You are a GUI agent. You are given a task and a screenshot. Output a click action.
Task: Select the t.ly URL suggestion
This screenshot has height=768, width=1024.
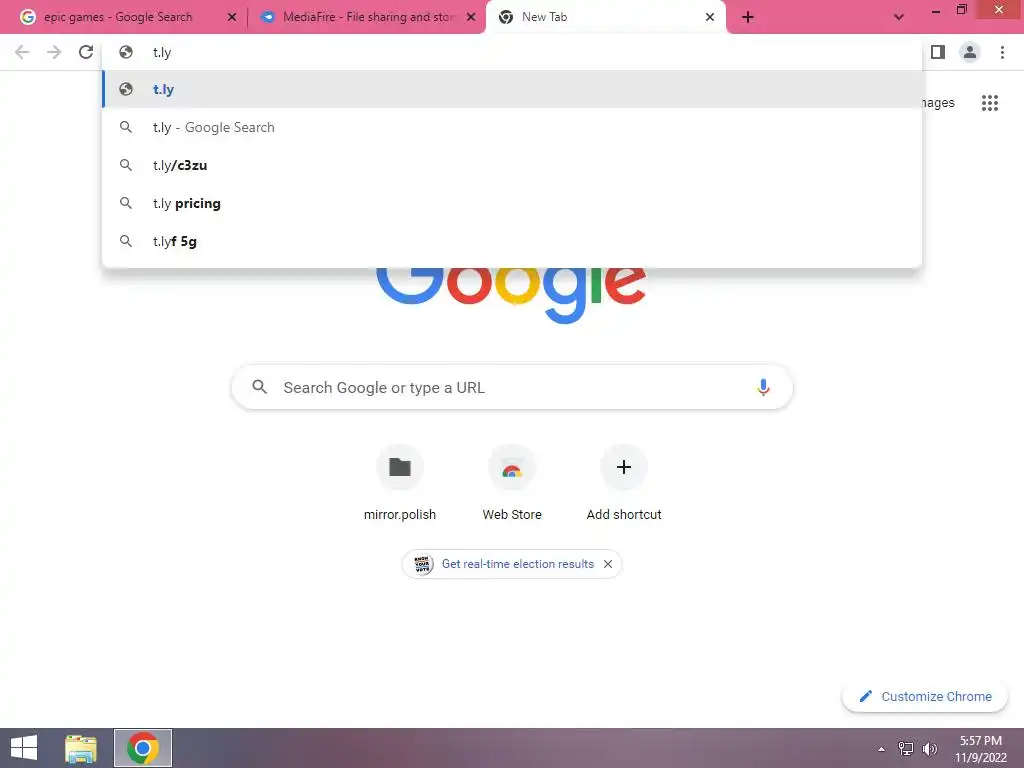512,89
